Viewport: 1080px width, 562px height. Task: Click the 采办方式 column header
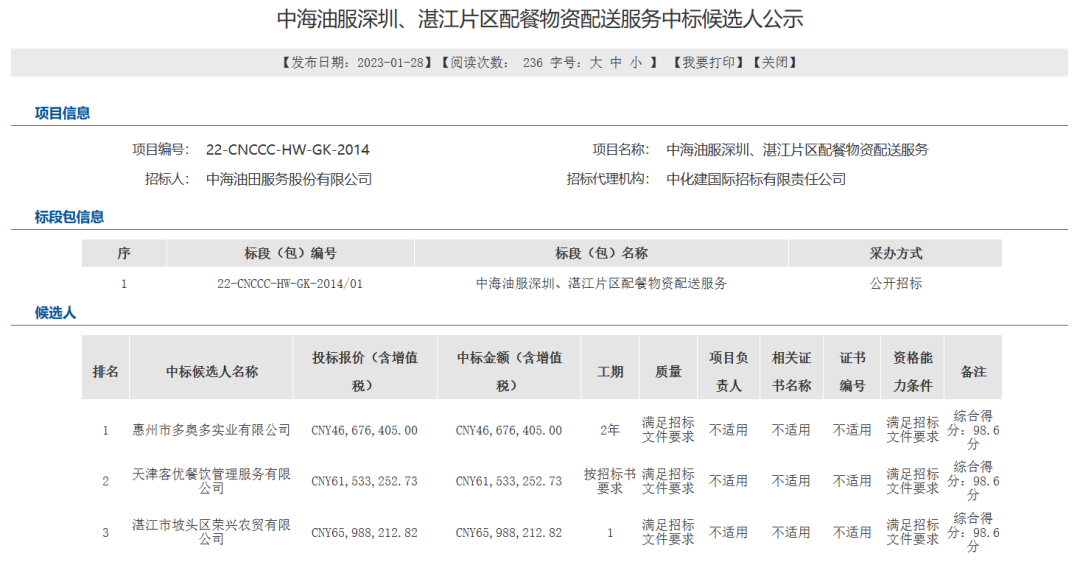(x=895, y=253)
